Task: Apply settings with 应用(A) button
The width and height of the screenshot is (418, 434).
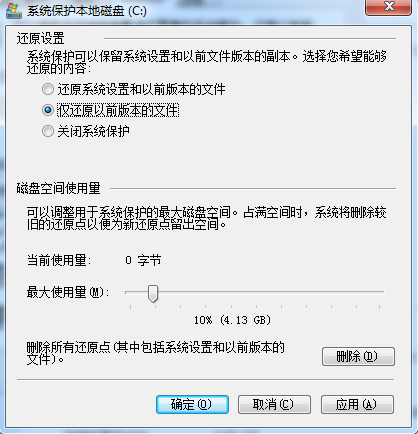Action: click(x=357, y=405)
